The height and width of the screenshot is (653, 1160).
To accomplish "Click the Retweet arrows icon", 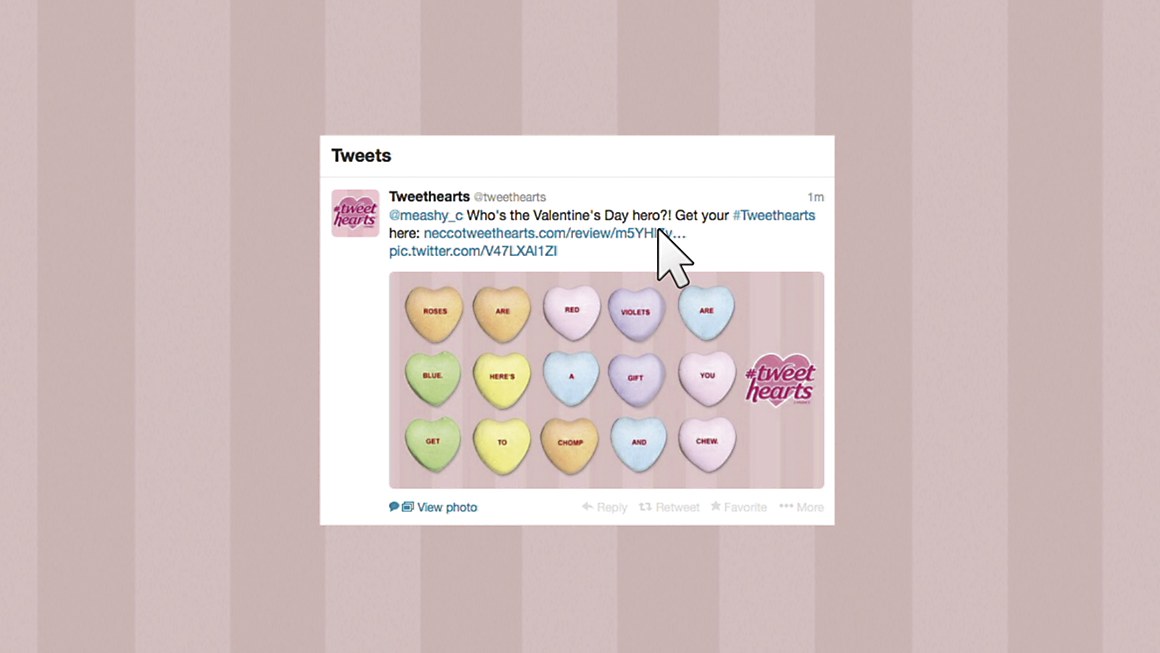I will tap(645, 507).
